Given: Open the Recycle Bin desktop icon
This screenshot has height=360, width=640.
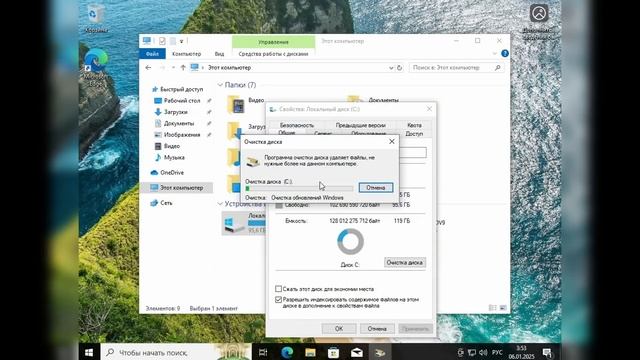Looking at the screenshot, I should point(96,18).
